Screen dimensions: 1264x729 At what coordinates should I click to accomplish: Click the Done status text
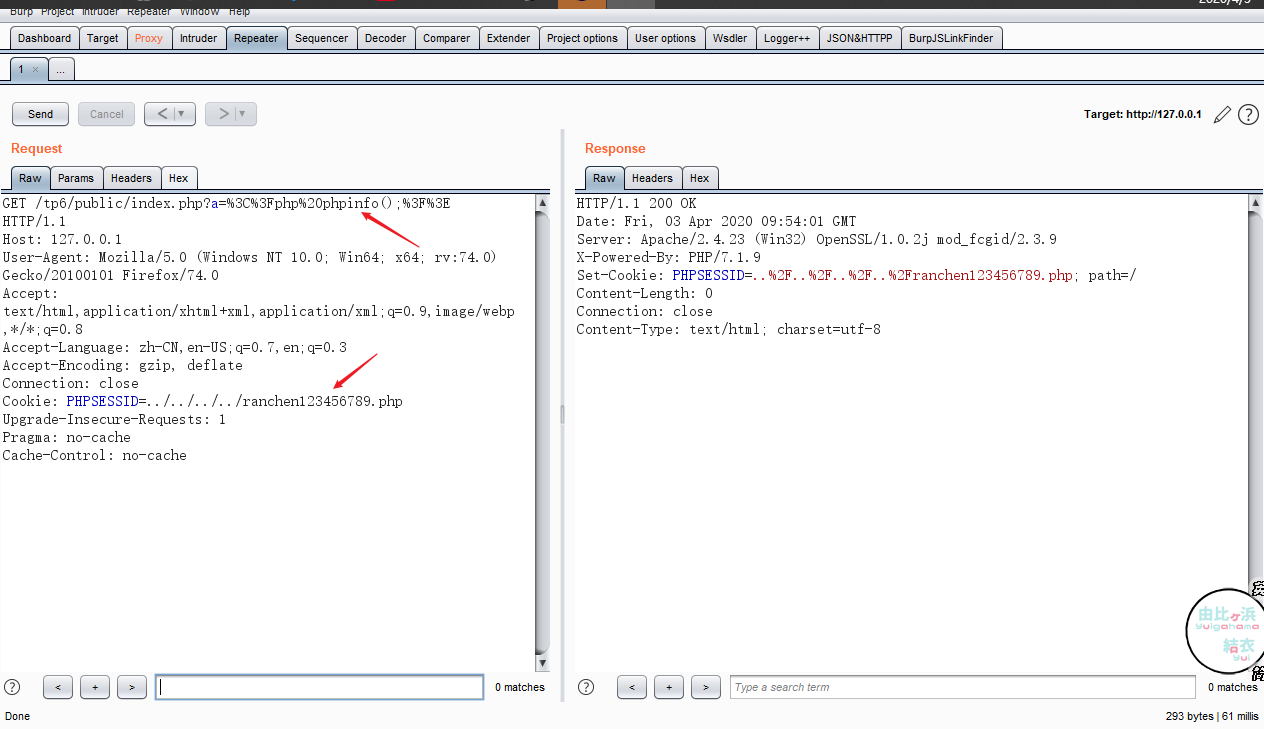tap(18, 716)
